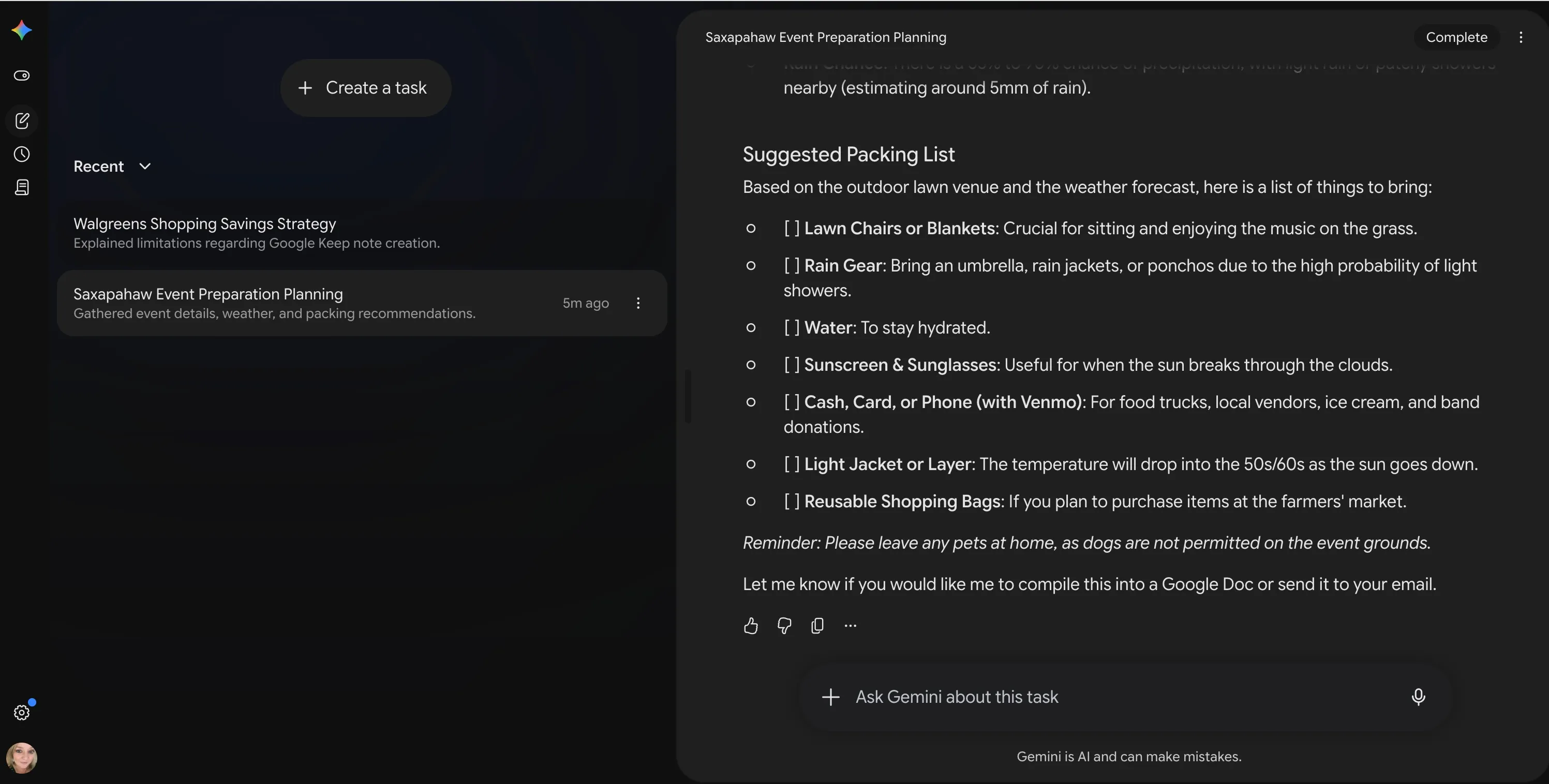
Task: Click the '5m ago' timestamp
Action: tap(586, 303)
